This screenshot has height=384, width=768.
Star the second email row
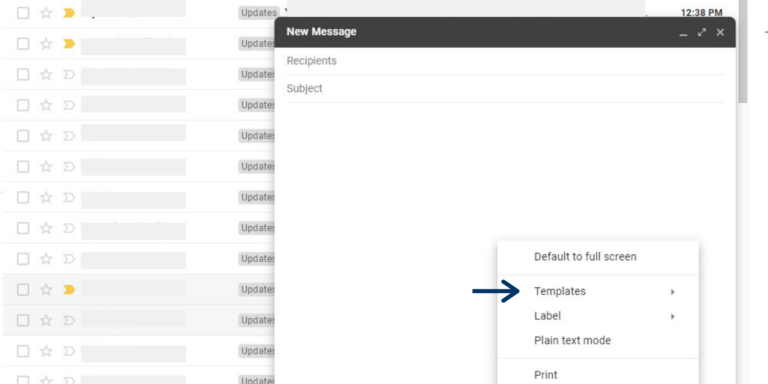point(46,44)
